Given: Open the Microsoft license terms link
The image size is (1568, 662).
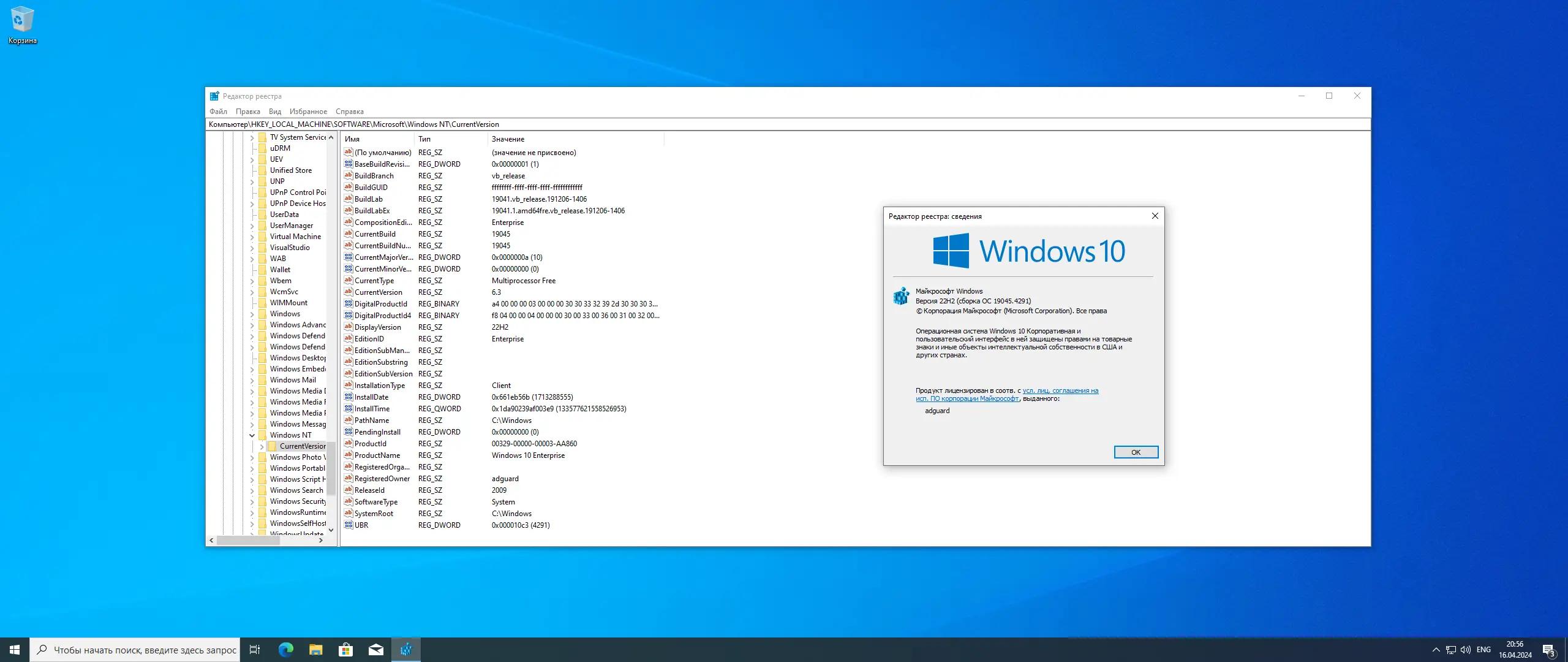Looking at the screenshot, I should click(x=1060, y=390).
